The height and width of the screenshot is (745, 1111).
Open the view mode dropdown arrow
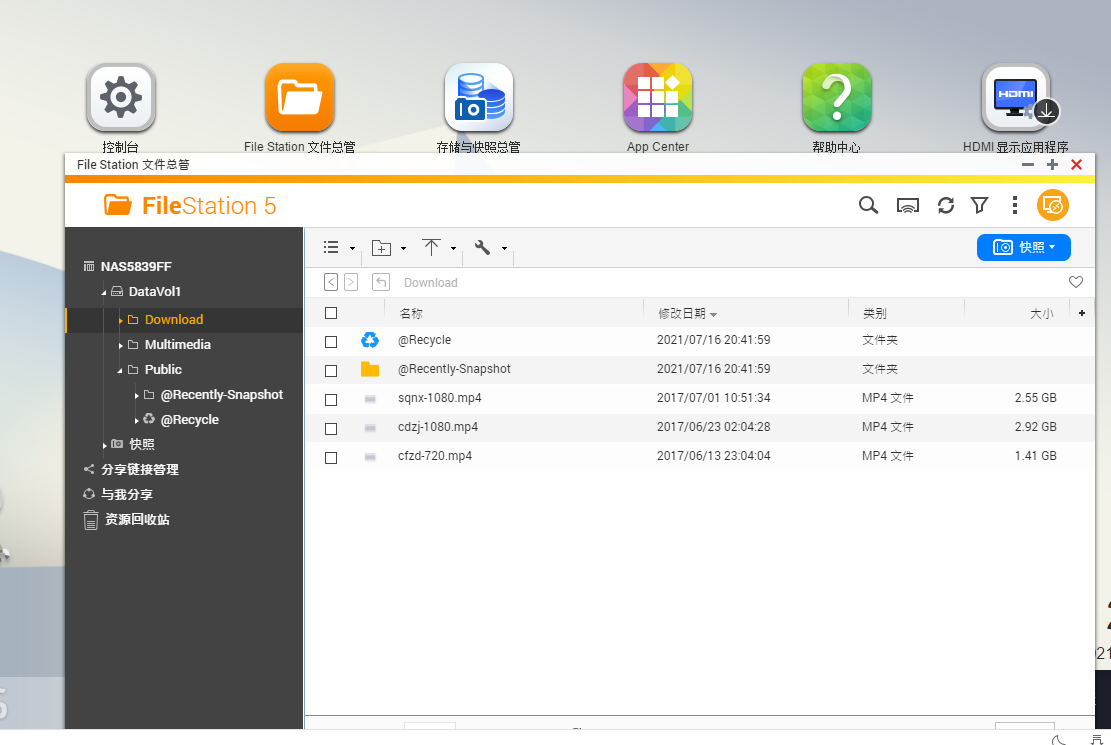click(352, 248)
